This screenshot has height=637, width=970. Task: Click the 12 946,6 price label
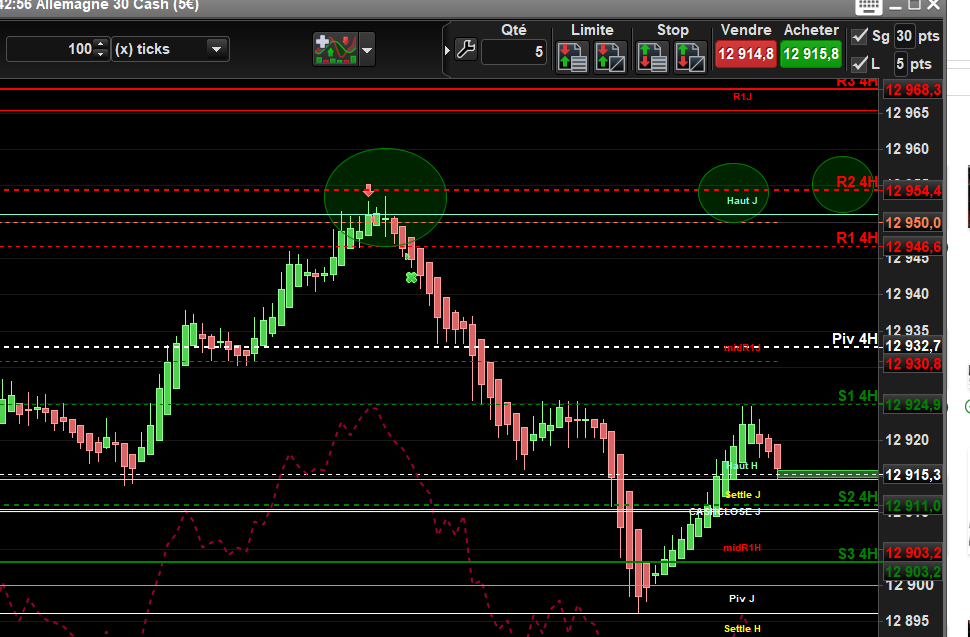(x=913, y=247)
